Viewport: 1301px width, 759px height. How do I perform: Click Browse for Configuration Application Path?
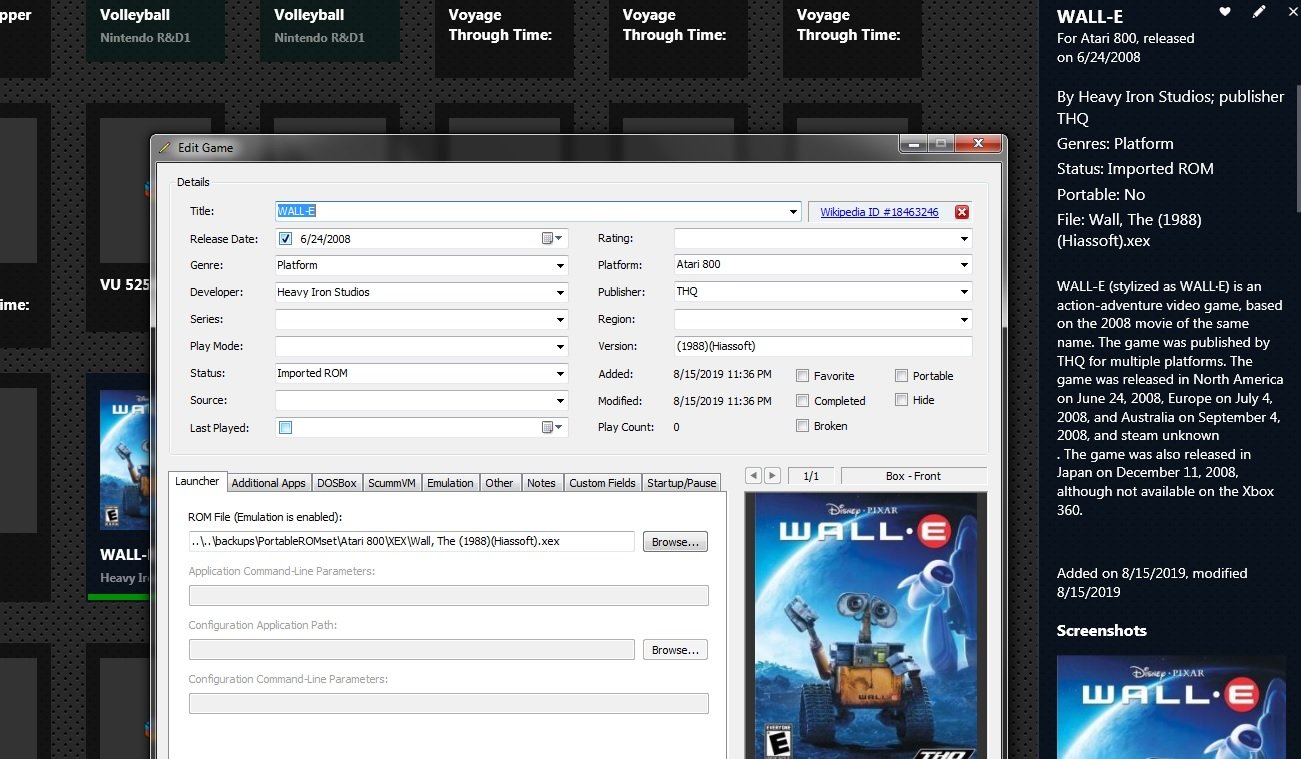(675, 650)
